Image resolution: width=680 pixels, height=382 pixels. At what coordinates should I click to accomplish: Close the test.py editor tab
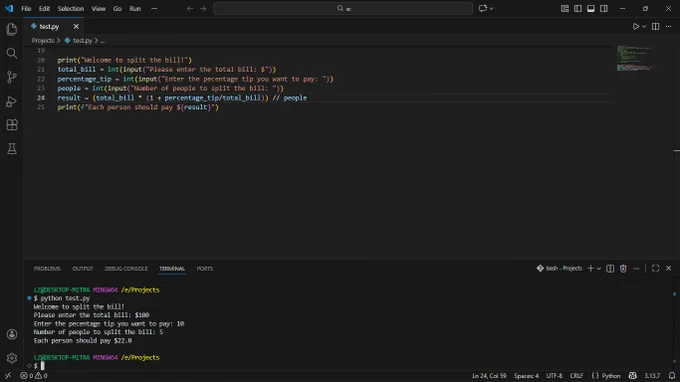click(x=76, y=26)
